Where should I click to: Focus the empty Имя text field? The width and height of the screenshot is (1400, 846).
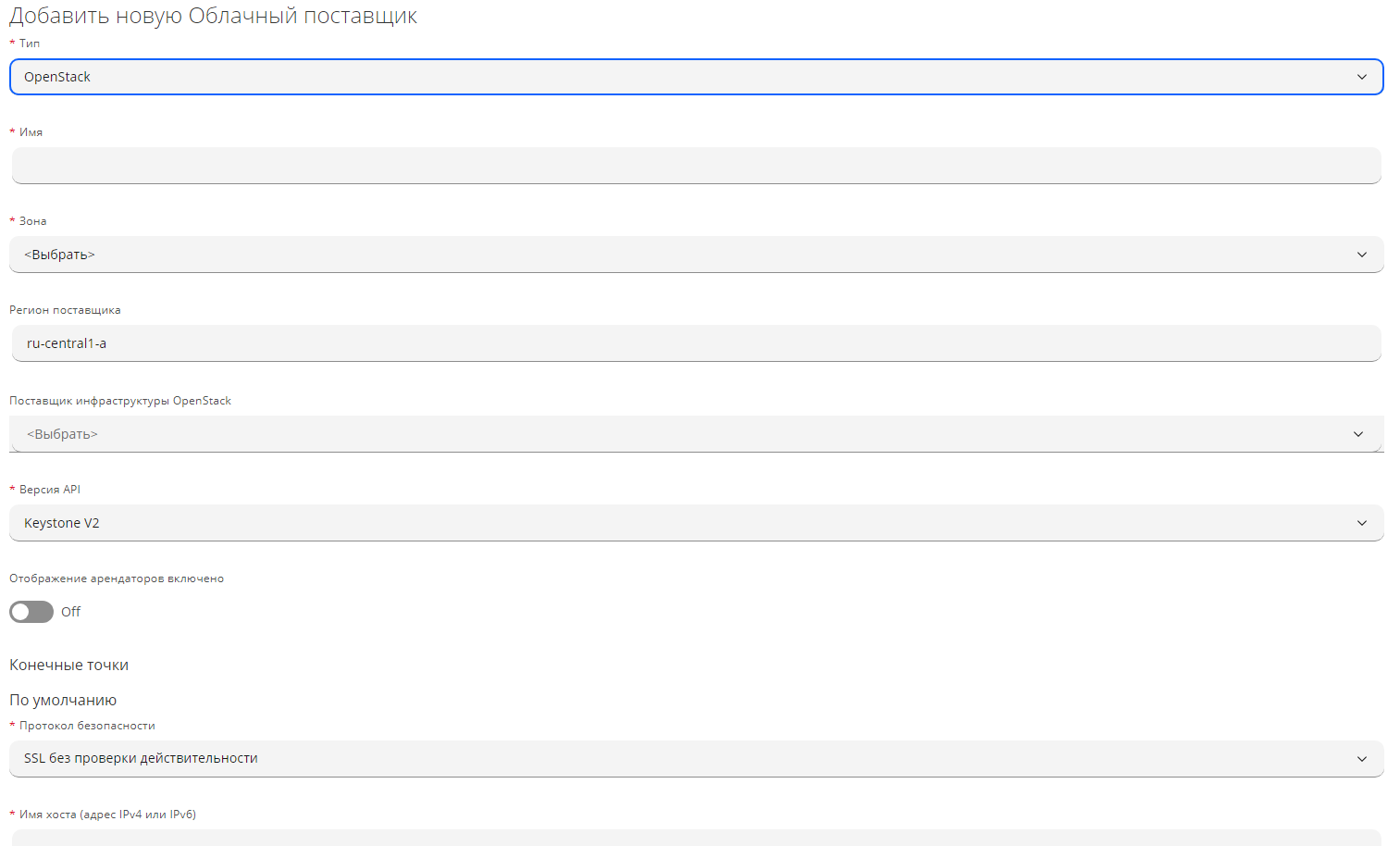tap(696, 166)
